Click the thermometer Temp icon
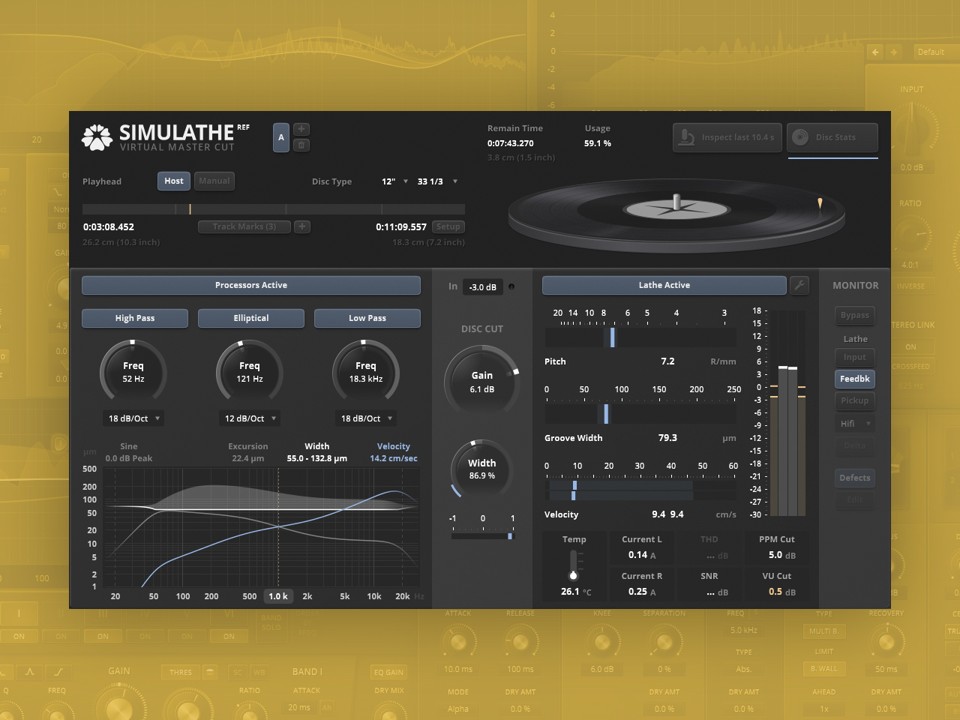This screenshot has height=720, width=960. pos(573,564)
